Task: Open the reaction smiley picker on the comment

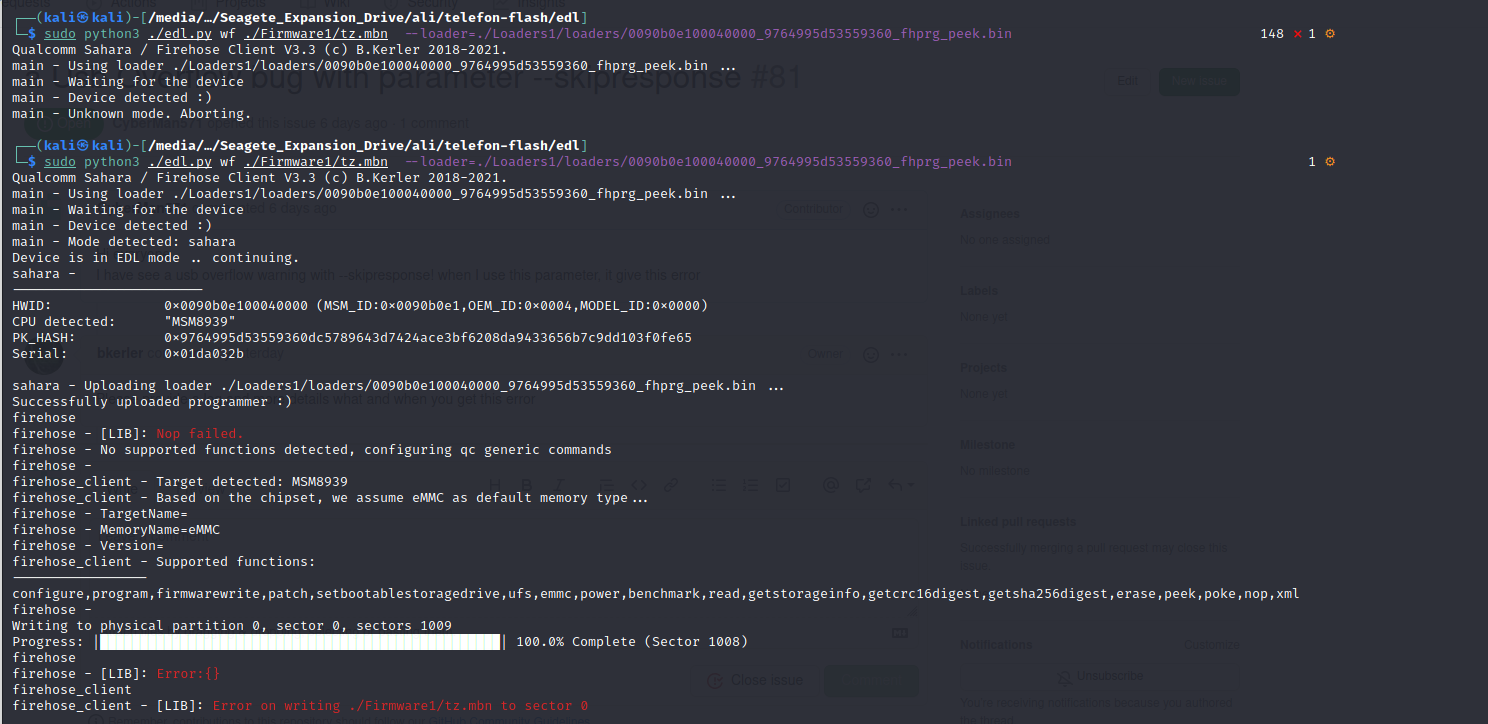Action: coord(873,208)
